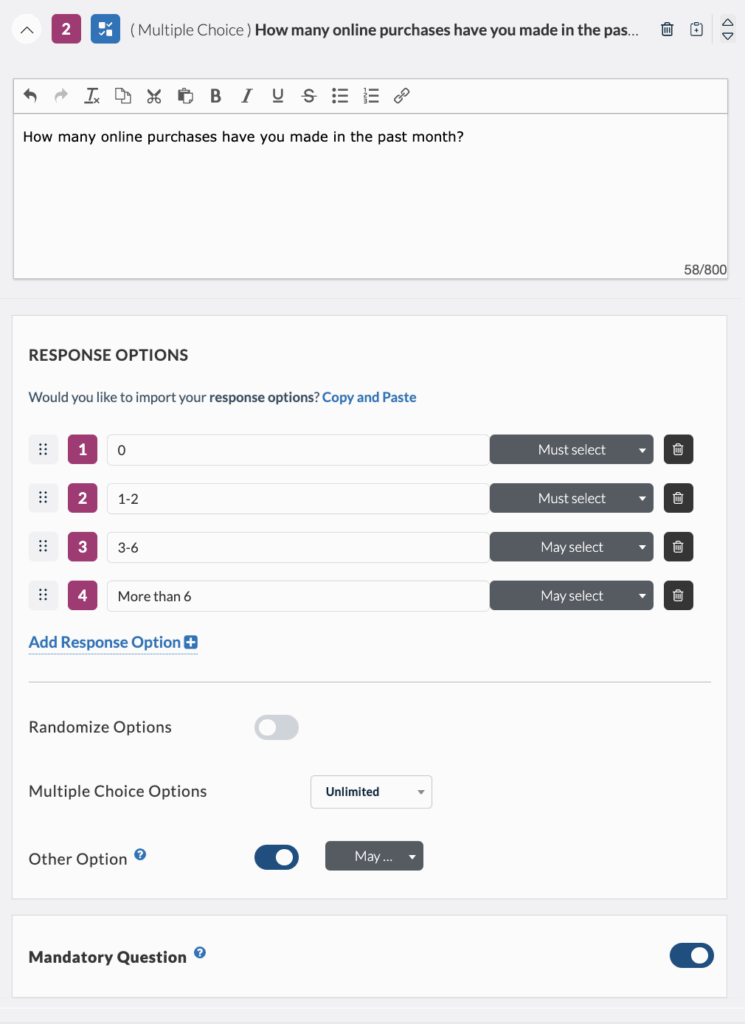This screenshot has width=745, height=1024.
Task: Insert a hyperlink in the question
Action: coord(402,96)
